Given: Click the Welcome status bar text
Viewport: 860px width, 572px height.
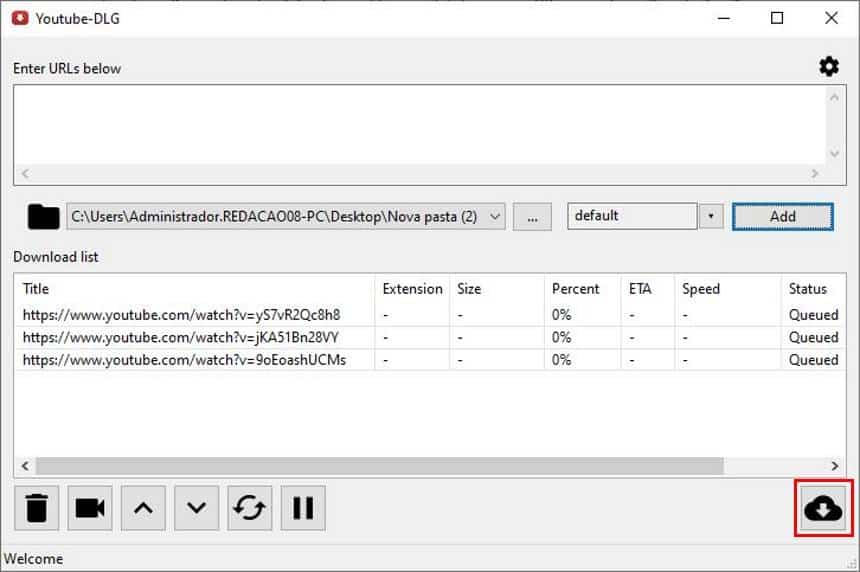Looking at the screenshot, I should tap(33, 559).
